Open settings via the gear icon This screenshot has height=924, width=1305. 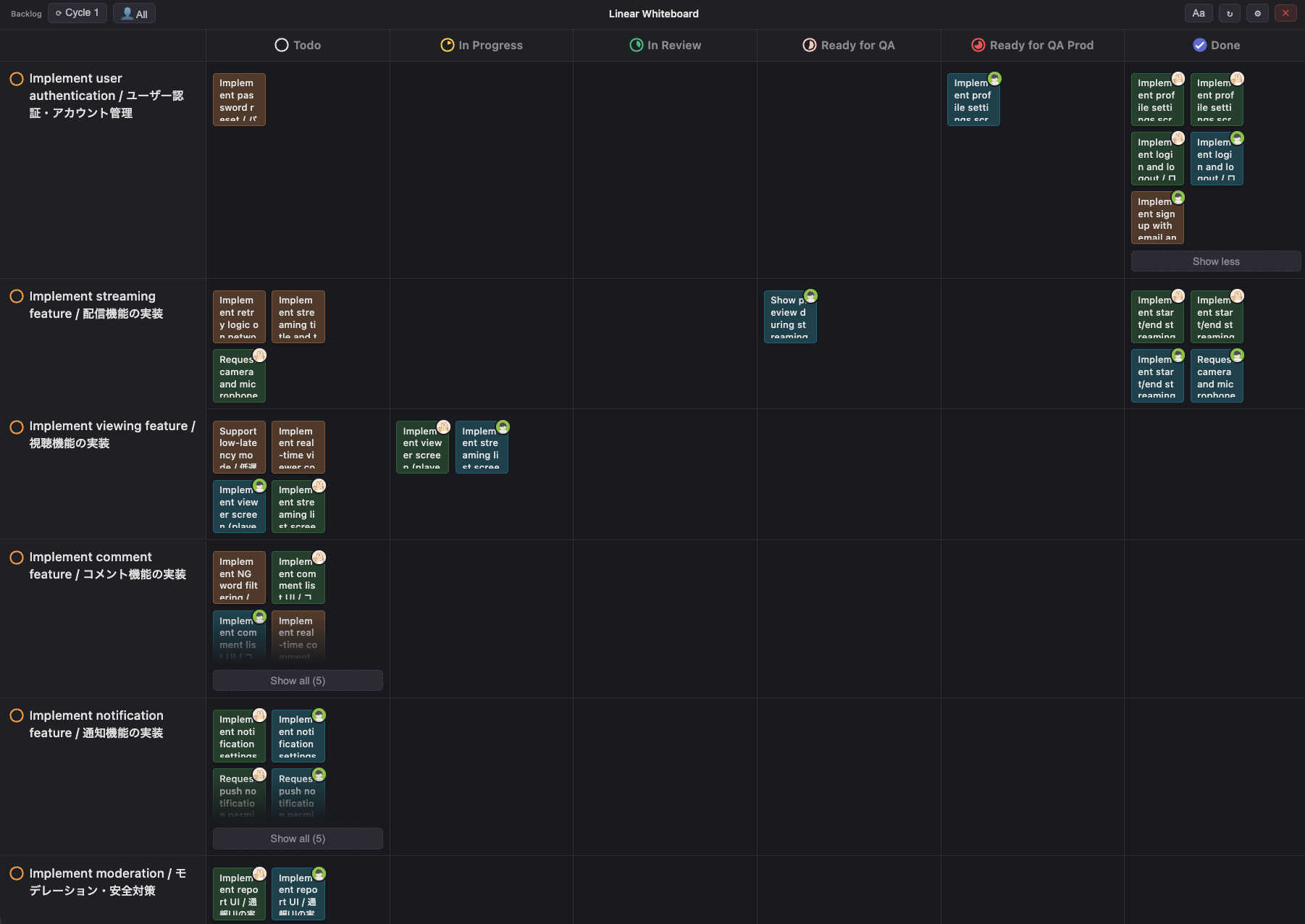click(x=1257, y=14)
